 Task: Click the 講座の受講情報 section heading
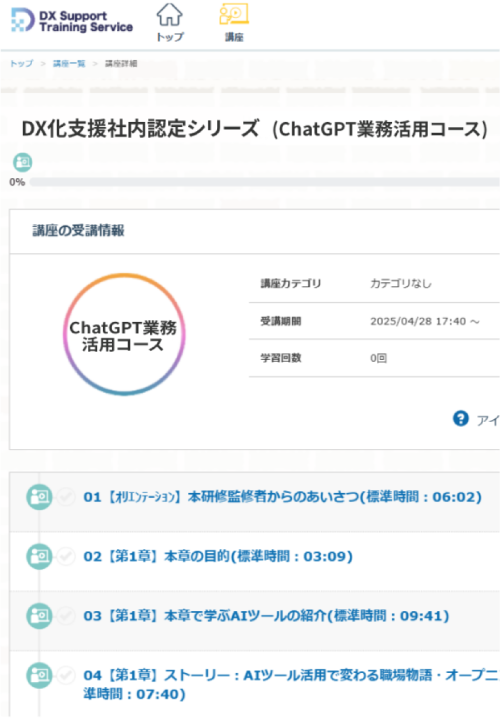(79, 231)
